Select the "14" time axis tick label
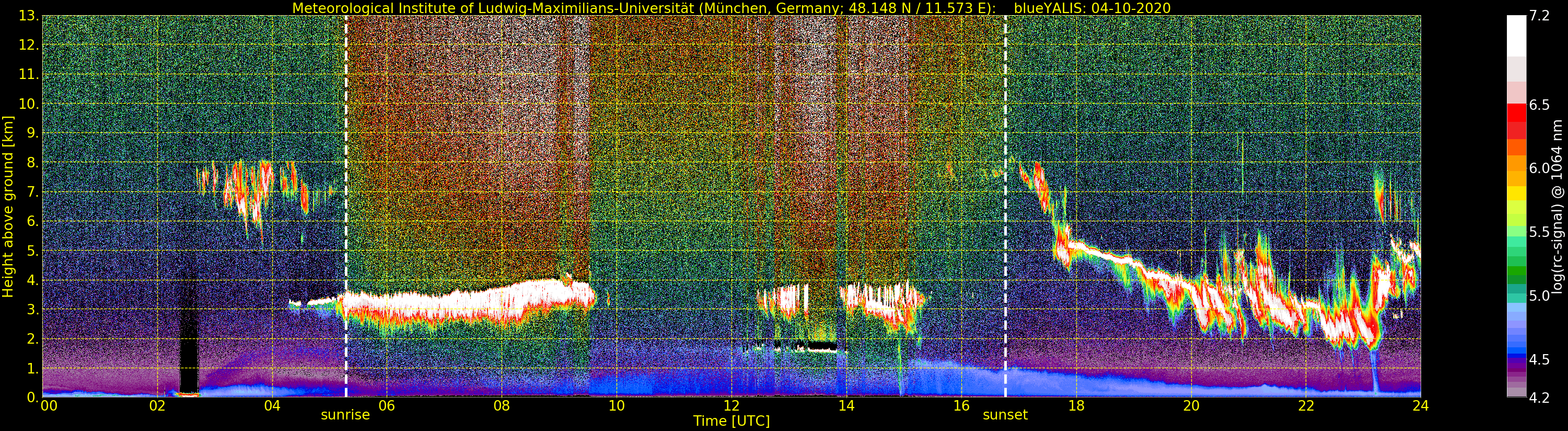Viewport: 1568px width, 431px height. [x=846, y=406]
